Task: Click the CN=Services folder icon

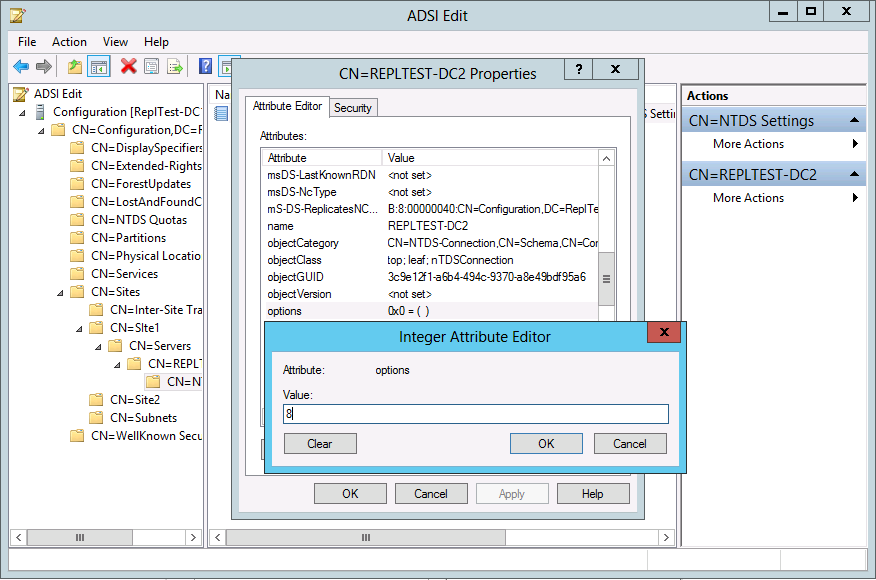Action: pyautogui.click(x=77, y=274)
